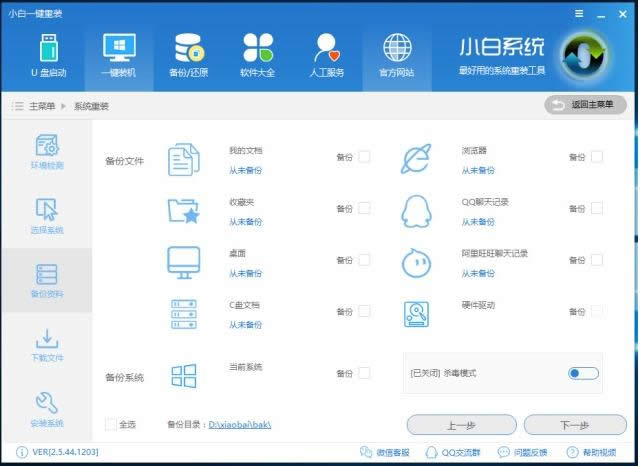
Task: Check 备份 for 桌面
Action: (364, 260)
